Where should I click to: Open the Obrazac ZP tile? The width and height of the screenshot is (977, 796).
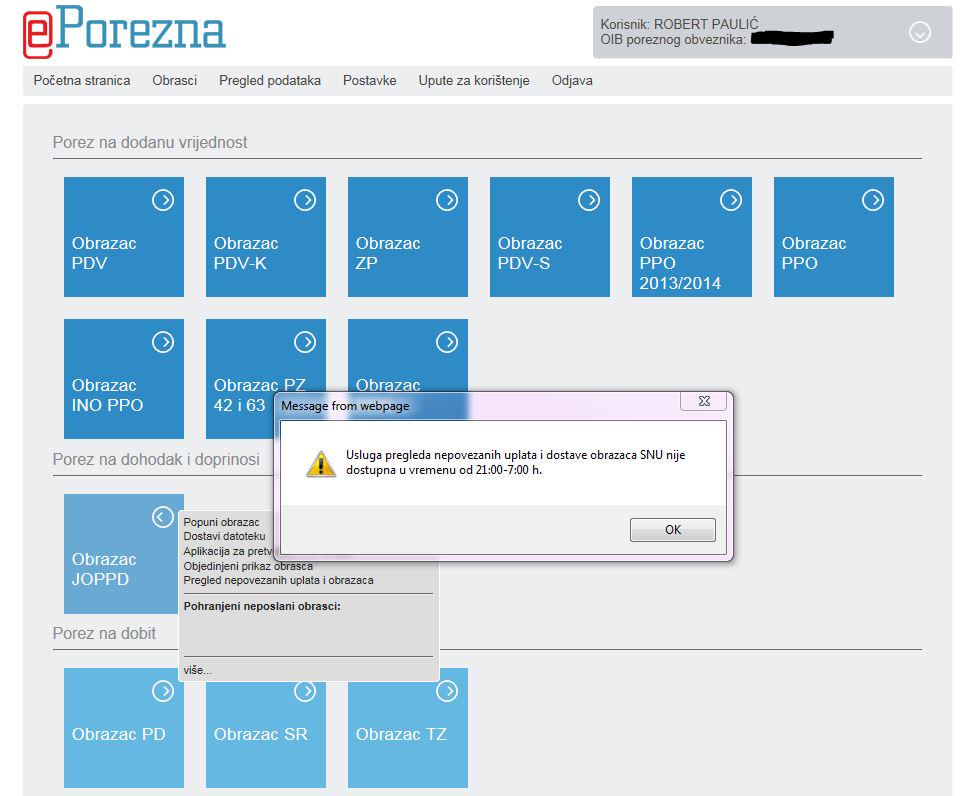408,237
